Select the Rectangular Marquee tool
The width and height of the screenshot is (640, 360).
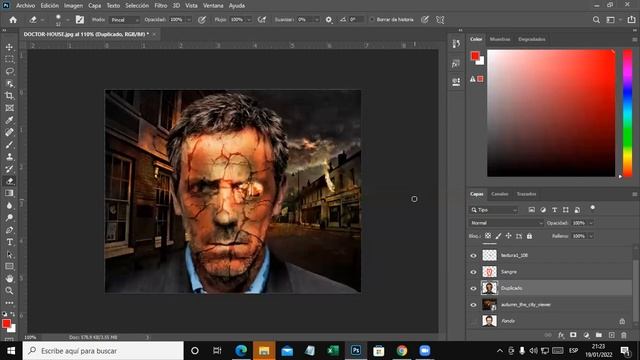(x=9, y=59)
